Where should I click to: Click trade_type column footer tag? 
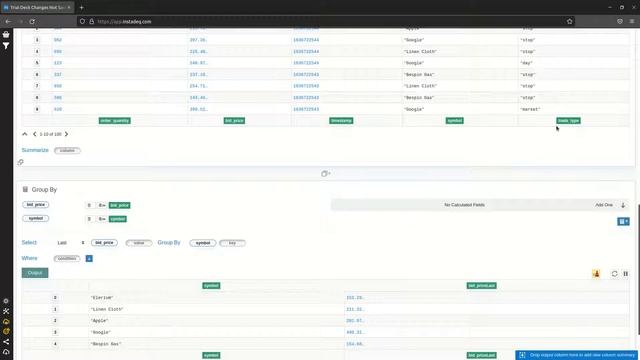568,121
